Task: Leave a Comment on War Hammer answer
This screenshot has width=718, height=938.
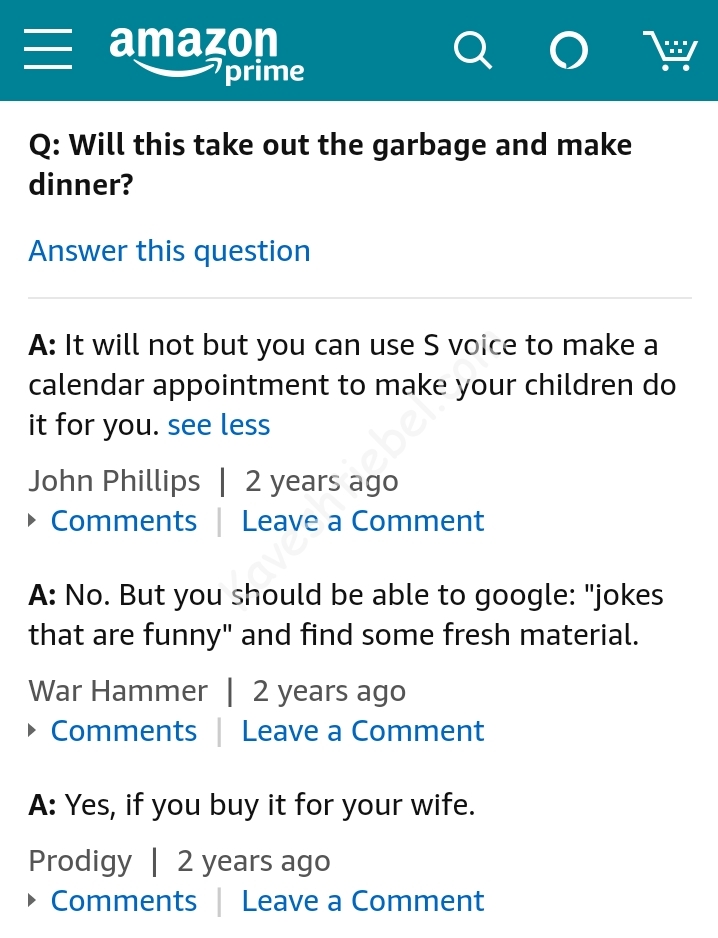Action: tap(363, 731)
